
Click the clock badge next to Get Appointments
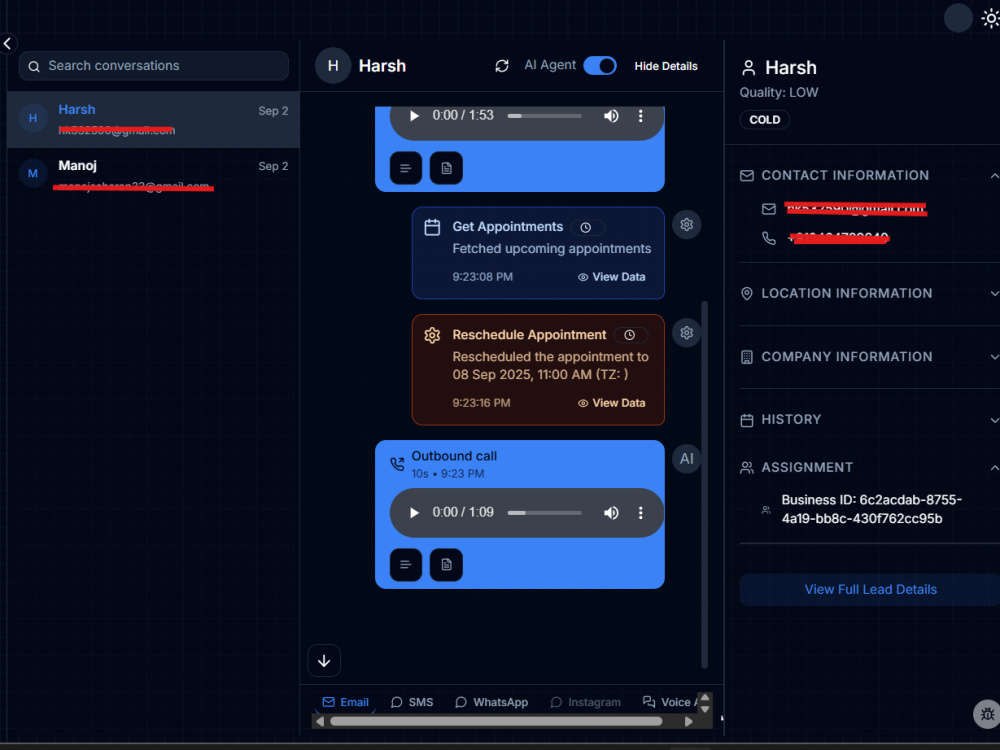point(586,227)
